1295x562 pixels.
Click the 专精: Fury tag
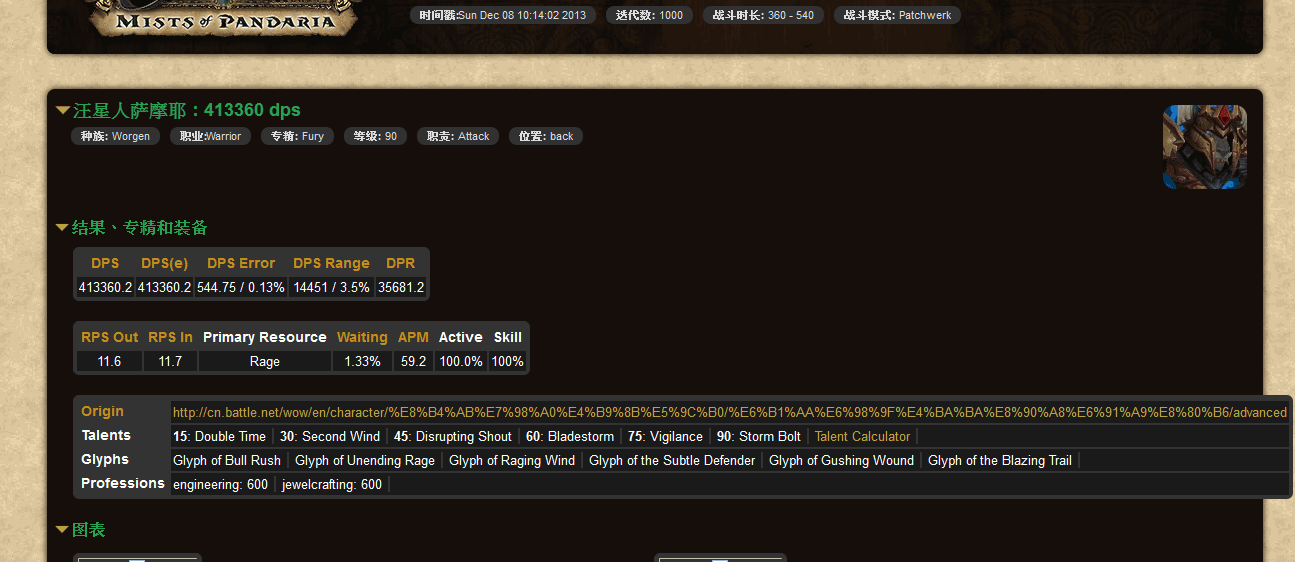point(297,136)
